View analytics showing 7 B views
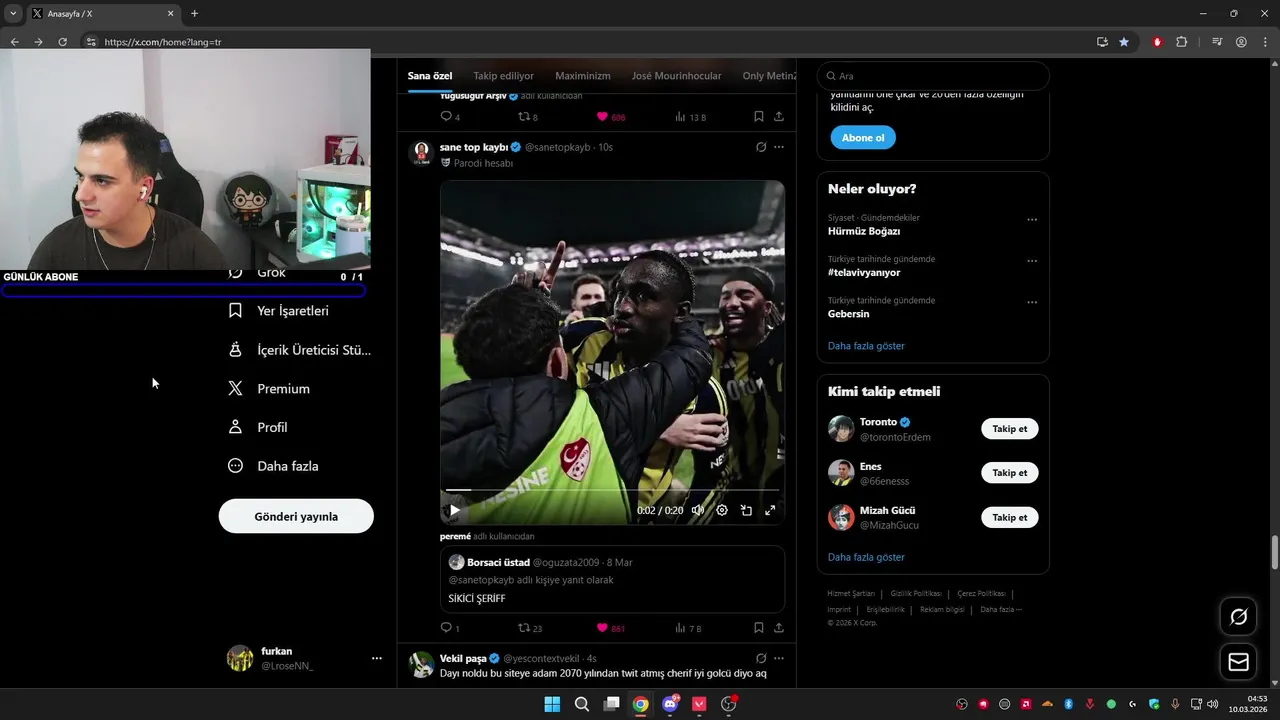This screenshot has height=720, width=1280. click(688, 628)
